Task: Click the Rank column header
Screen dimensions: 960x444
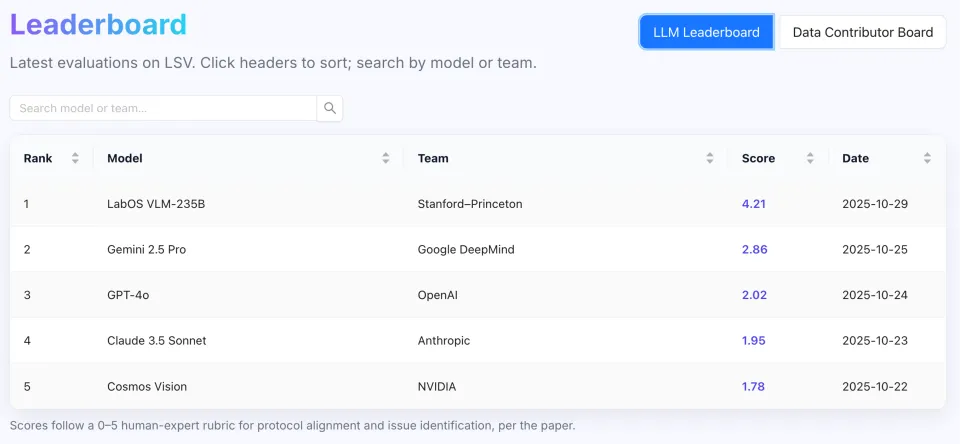Action: (x=38, y=158)
